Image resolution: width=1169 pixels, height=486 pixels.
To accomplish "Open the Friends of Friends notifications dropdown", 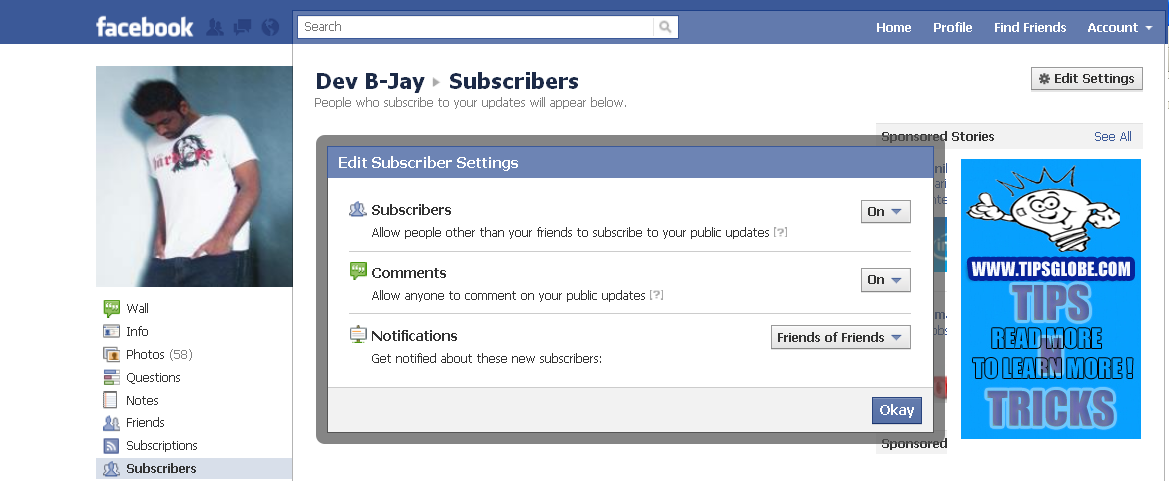I will tap(841, 337).
